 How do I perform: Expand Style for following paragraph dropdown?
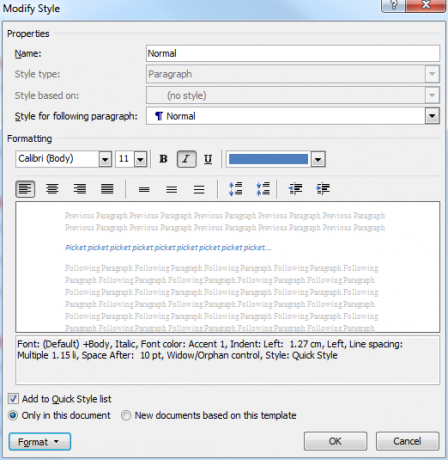point(432,116)
